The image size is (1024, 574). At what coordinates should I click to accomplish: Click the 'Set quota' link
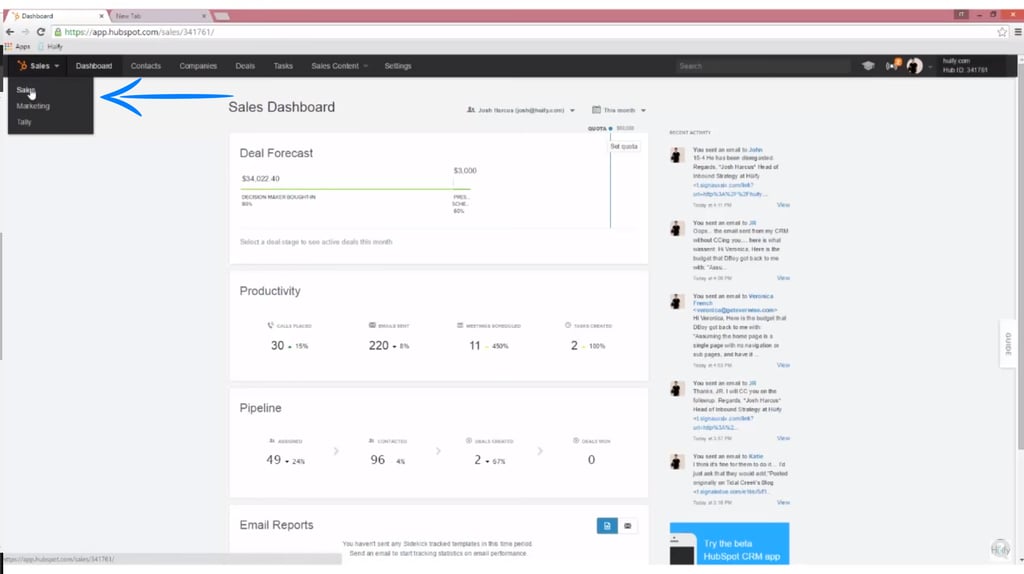624,146
